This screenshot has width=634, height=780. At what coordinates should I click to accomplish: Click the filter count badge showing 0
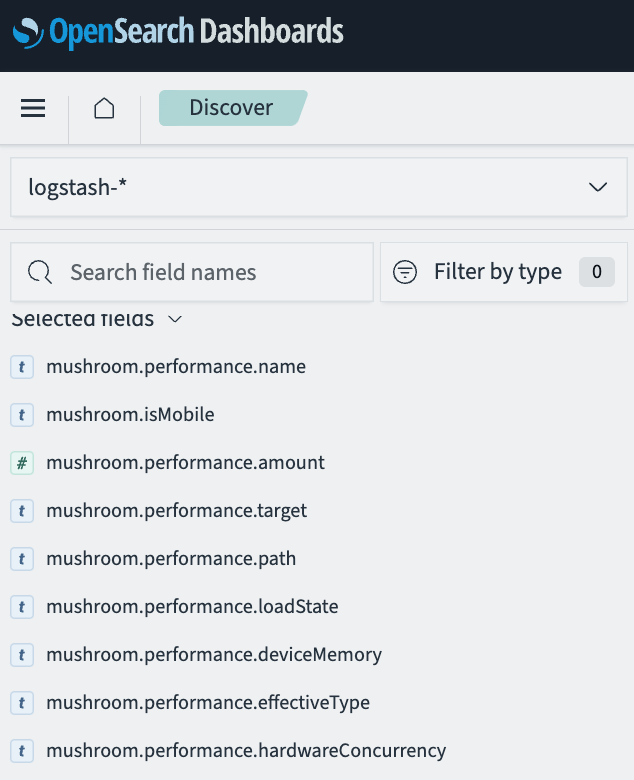(x=597, y=272)
